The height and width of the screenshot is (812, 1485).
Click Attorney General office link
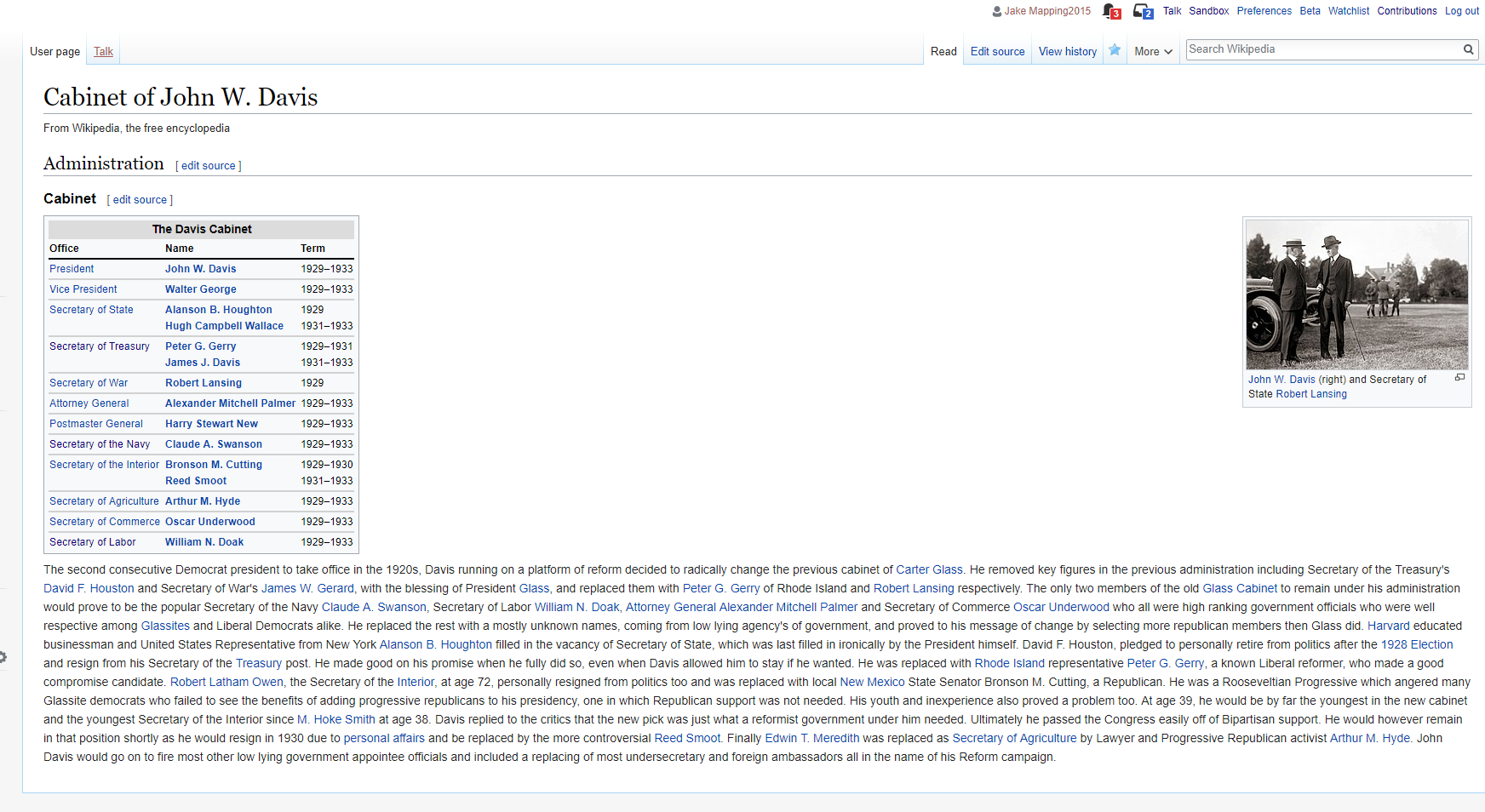(89, 403)
